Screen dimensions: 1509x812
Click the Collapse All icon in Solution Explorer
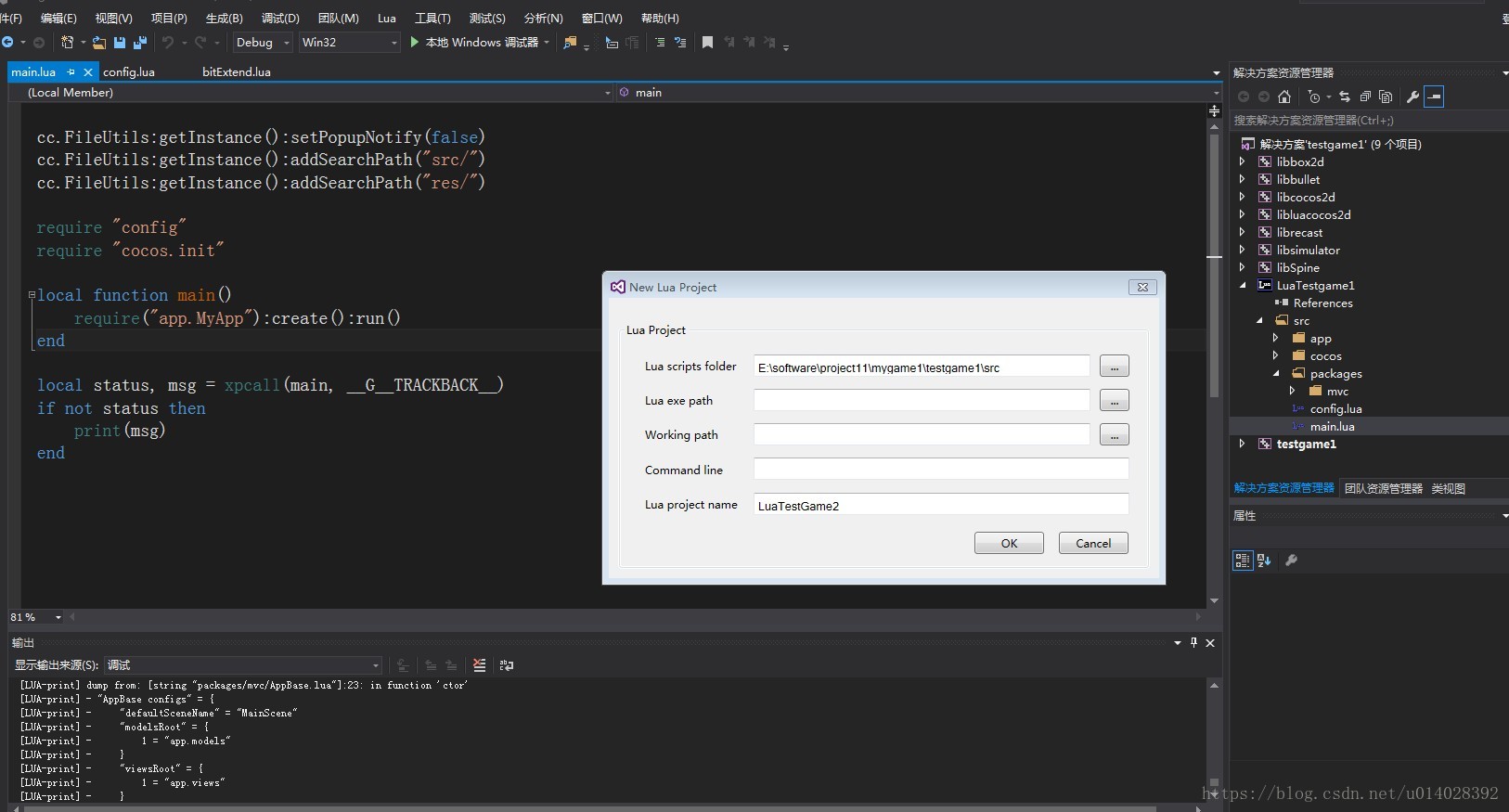coord(1365,97)
